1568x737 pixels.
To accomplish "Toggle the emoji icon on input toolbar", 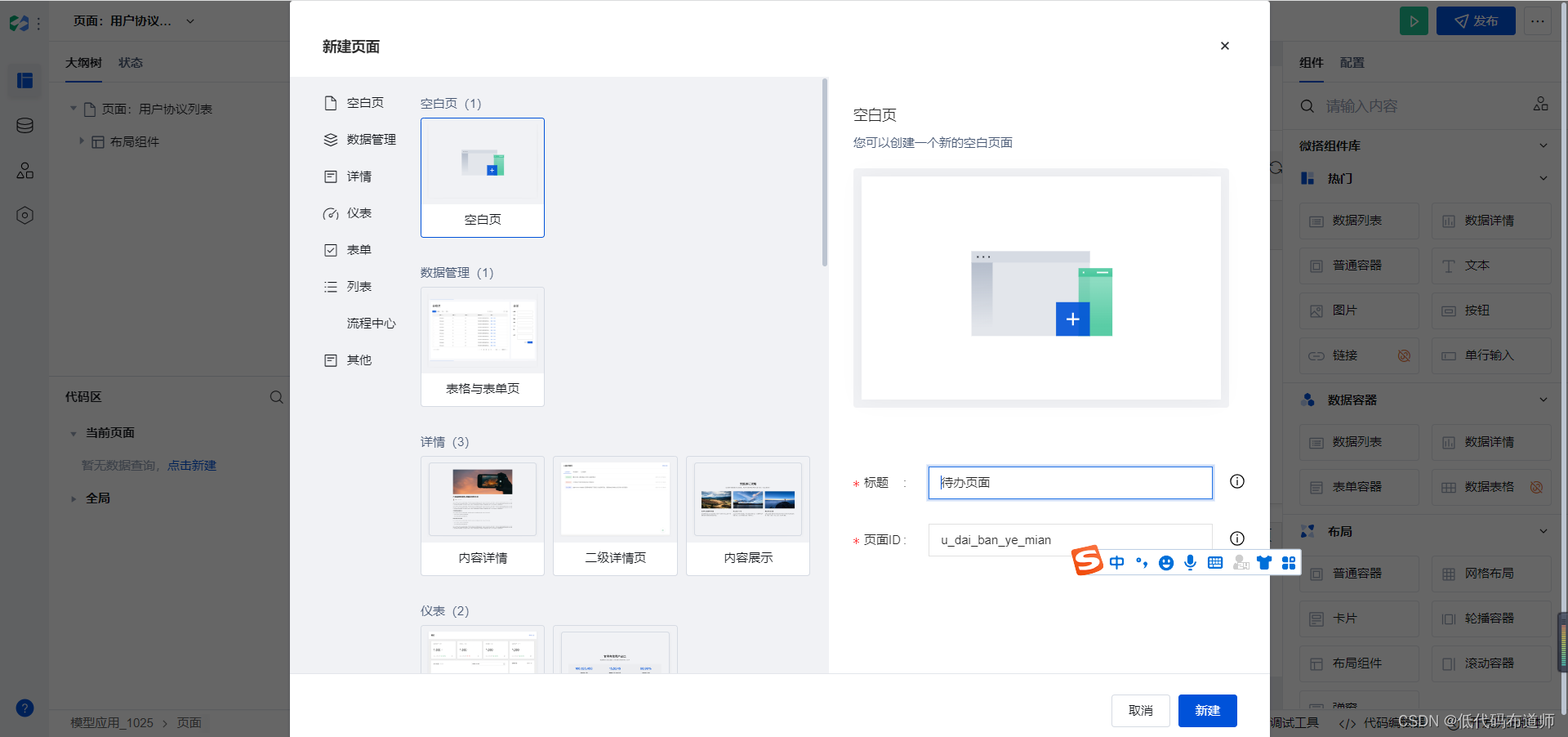I will 1166,563.
